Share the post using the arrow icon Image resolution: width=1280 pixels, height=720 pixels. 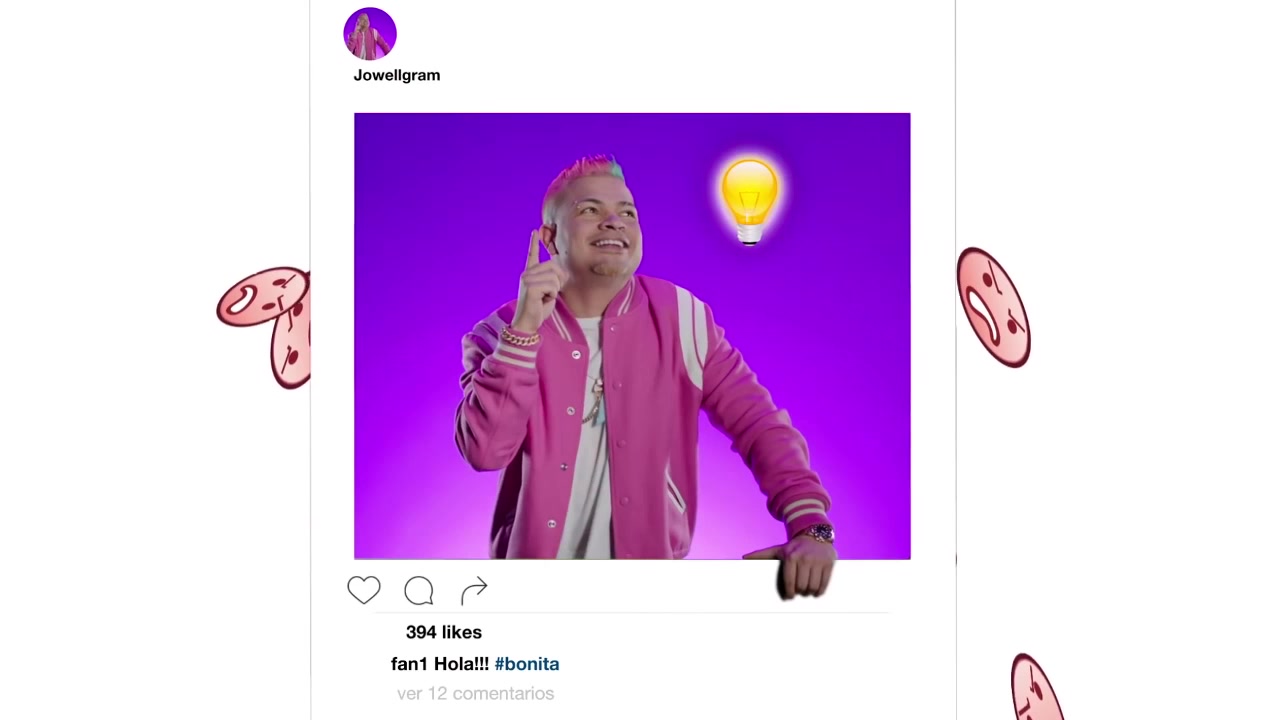coord(474,591)
